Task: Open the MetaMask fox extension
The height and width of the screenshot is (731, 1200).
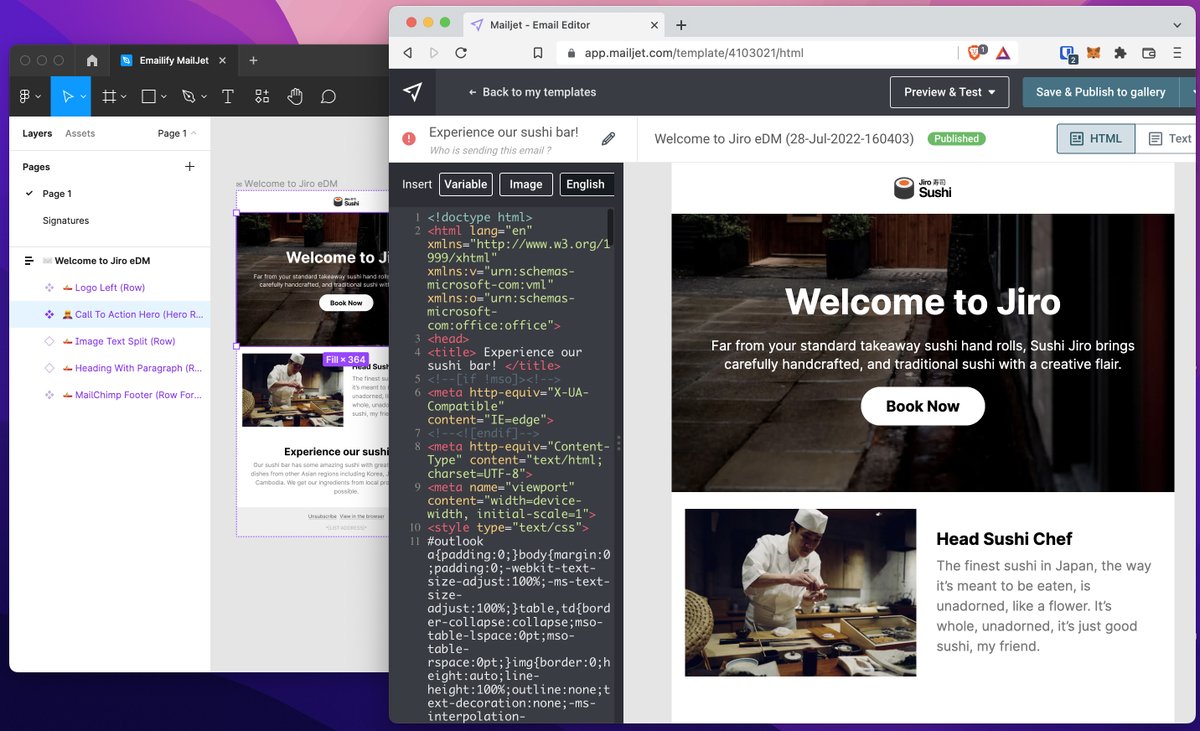Action: coord(1095,53)
